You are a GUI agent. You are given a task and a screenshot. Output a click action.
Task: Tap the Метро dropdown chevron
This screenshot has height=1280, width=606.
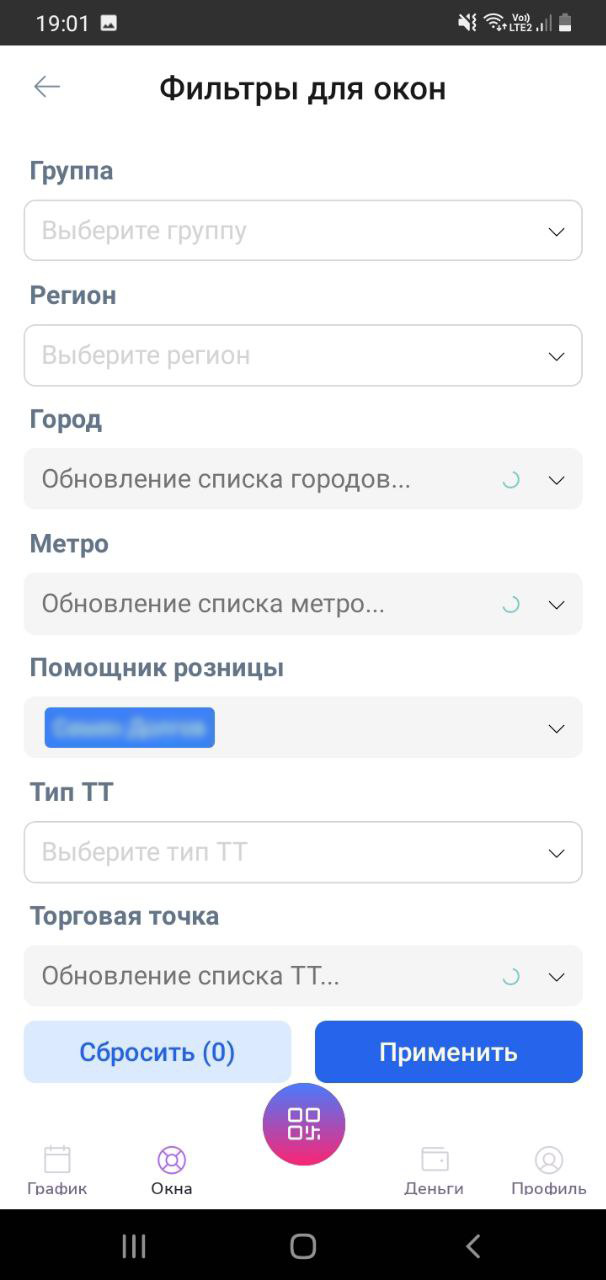557,604
